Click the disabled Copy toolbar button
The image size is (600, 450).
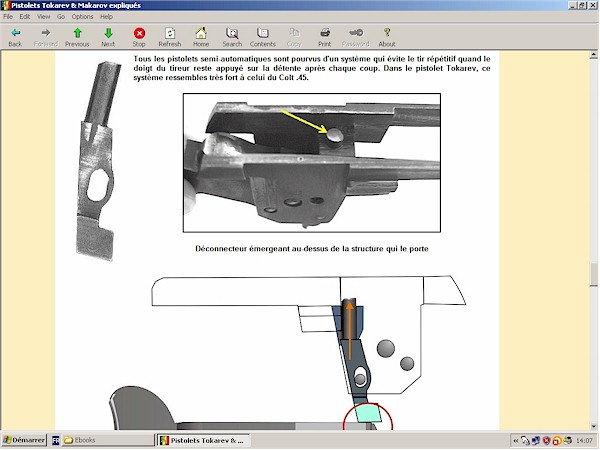(x=294, y=37)
